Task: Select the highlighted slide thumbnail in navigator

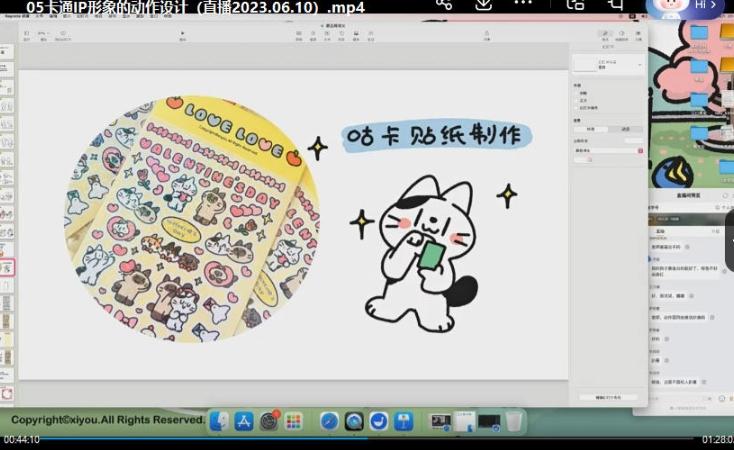Action: (x=7, y=268)
